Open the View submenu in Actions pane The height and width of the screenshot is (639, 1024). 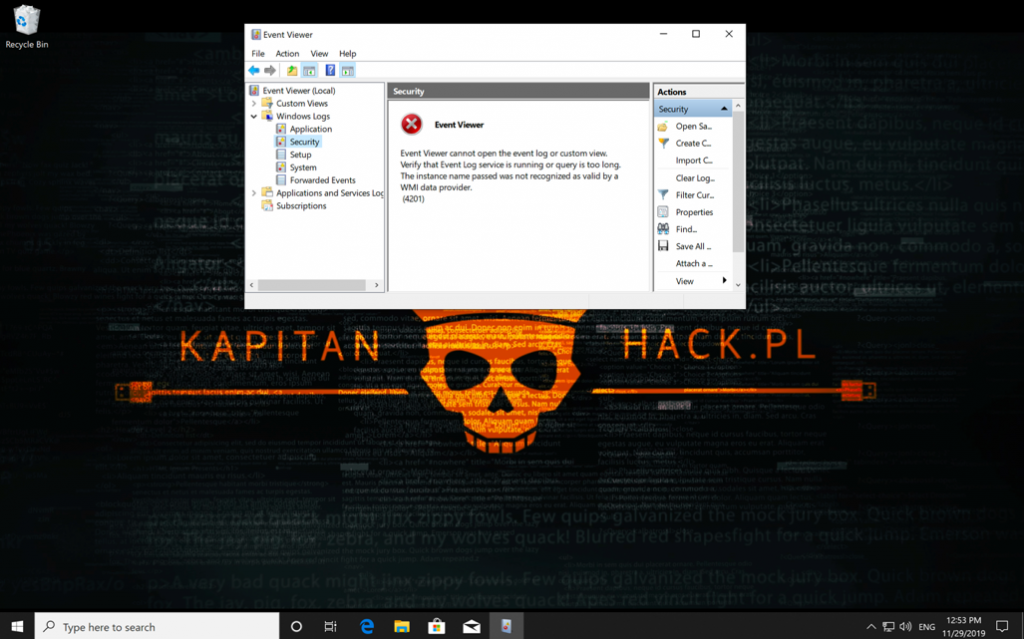(x=693, y=281)
